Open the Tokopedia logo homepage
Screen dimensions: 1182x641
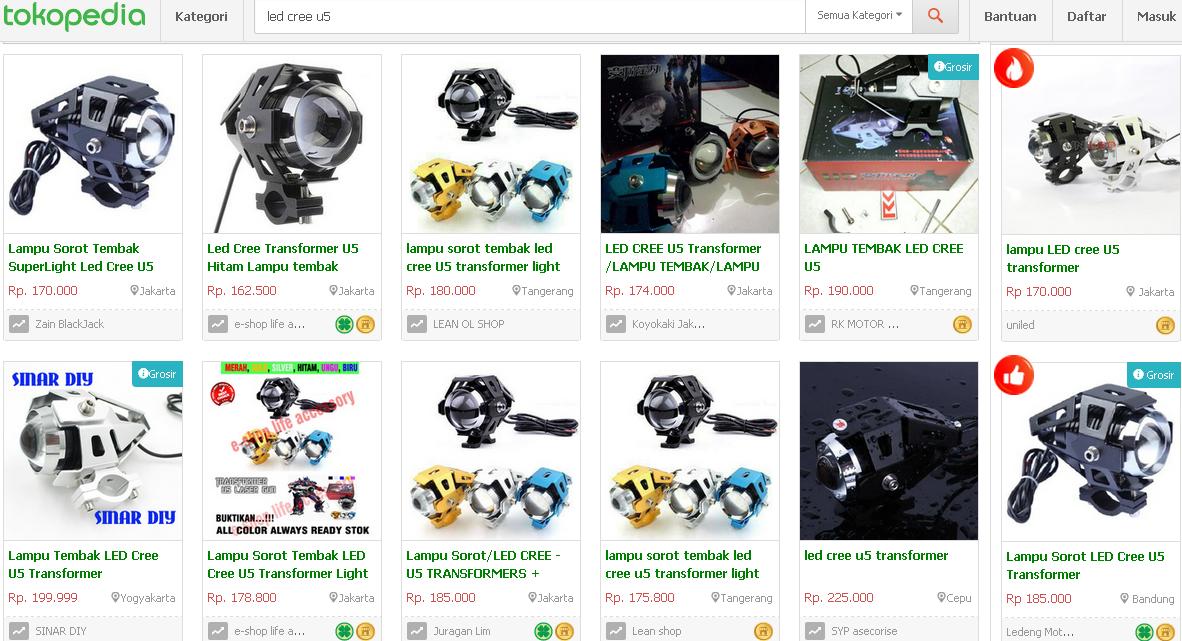point(74,15)
